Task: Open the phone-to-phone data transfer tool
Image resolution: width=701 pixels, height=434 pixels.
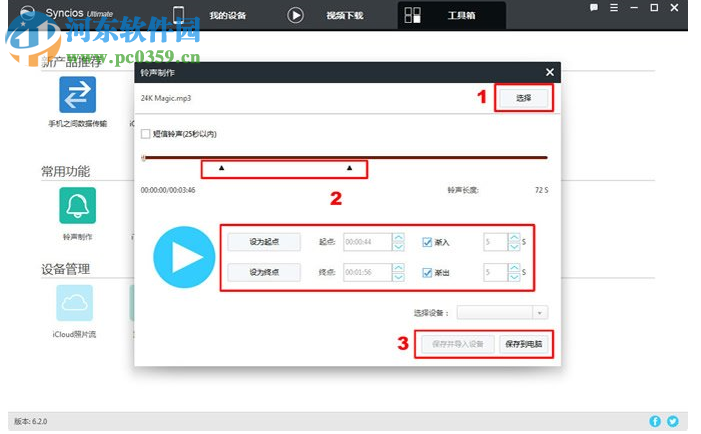Action: click(x=77, y=94)
